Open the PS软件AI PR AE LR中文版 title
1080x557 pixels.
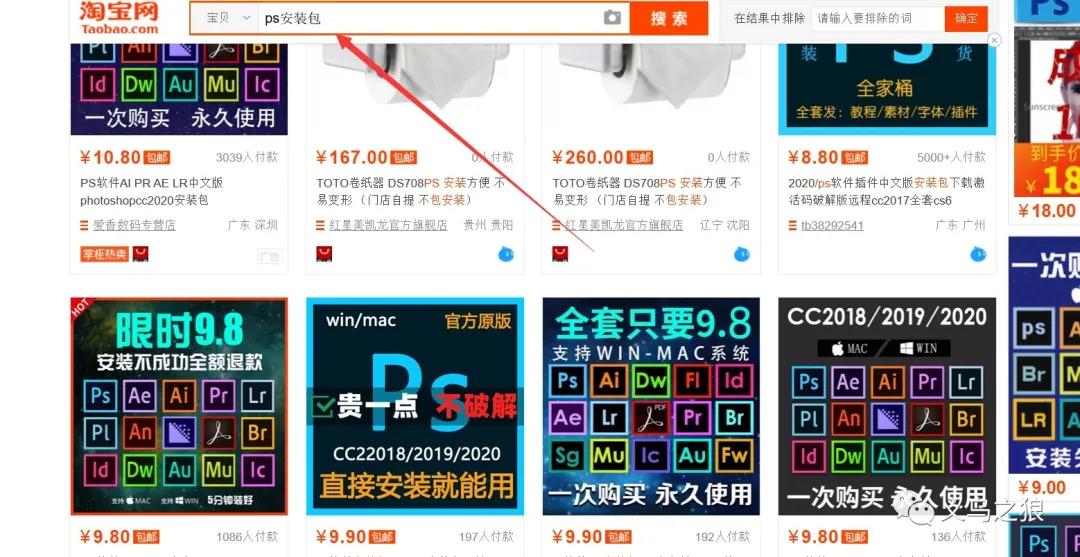pyautogui.click(x=151, y=183)
